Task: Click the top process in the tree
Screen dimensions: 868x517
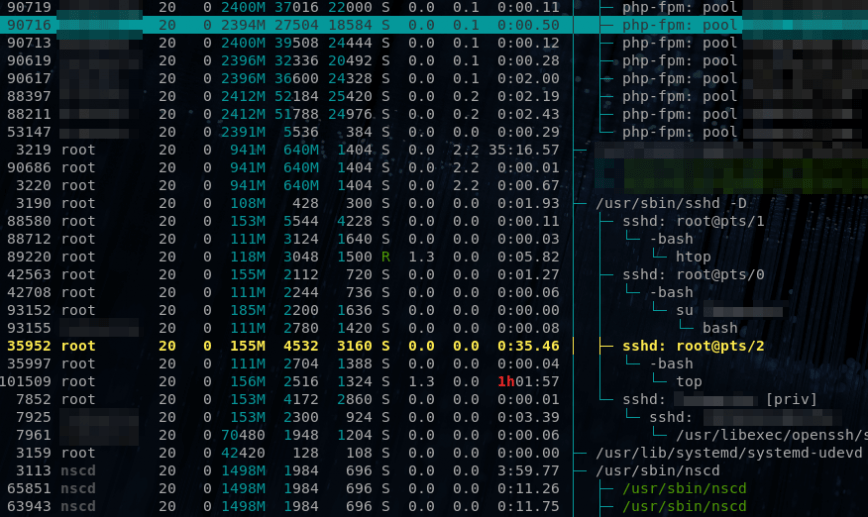Action: pyautogui.click(x=689, y=381)
